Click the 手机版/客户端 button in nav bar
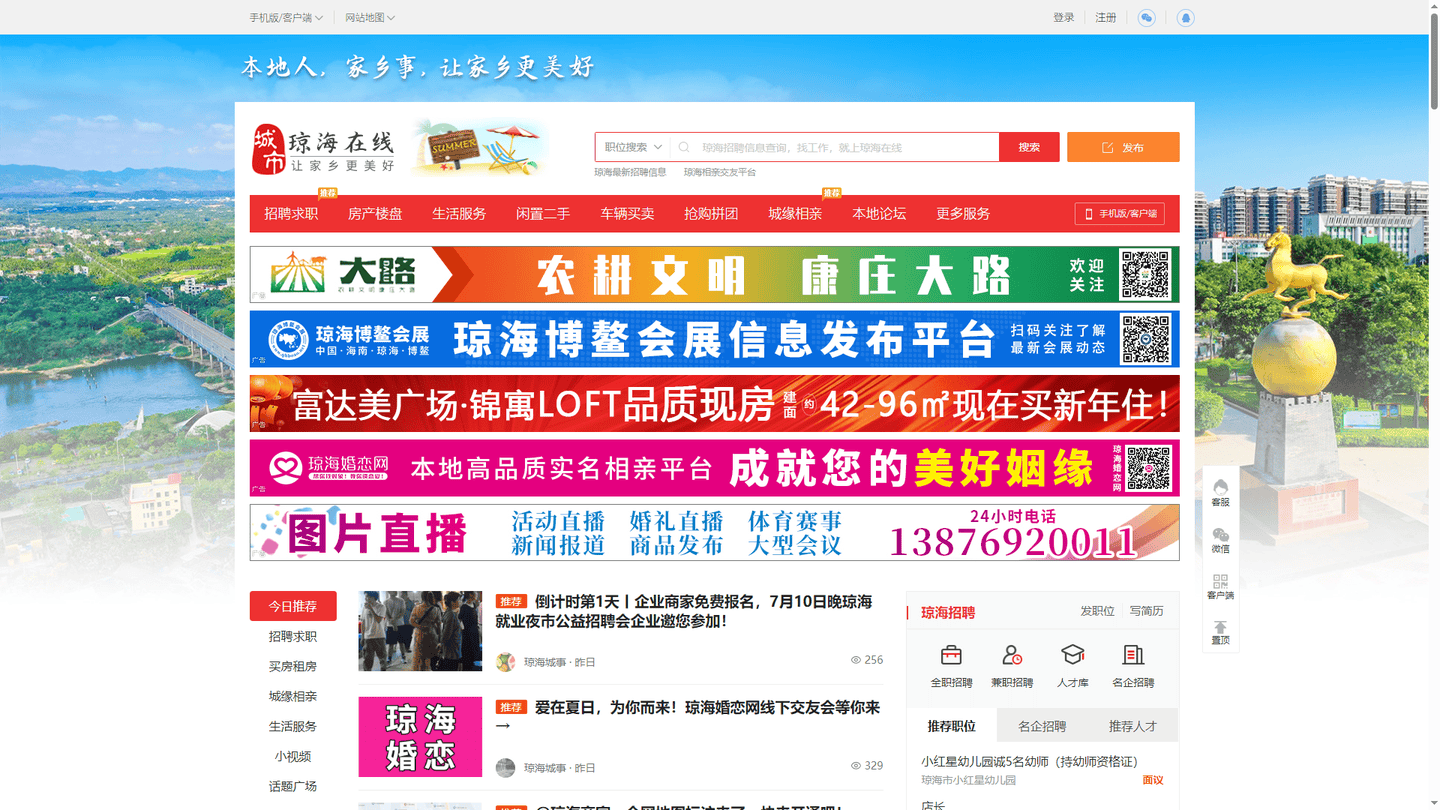 pyautogui.click(x=1120, y=214)
